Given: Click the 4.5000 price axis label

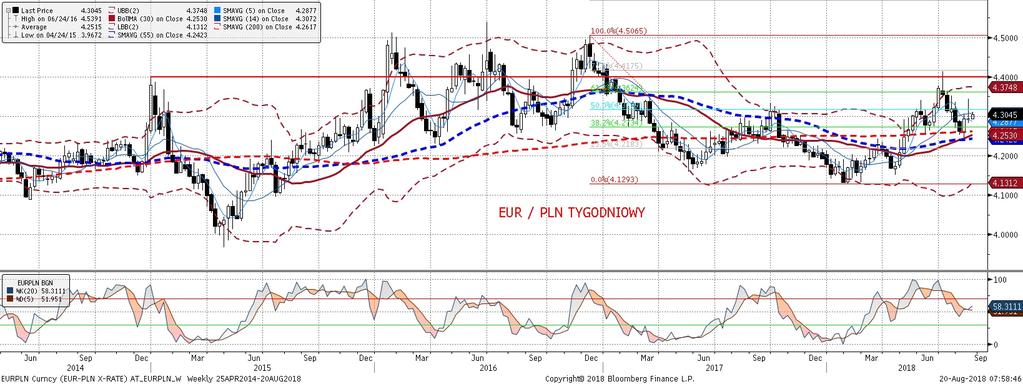Looking at the screenshot, I should pyautogui.click(x=1005, y=38).
